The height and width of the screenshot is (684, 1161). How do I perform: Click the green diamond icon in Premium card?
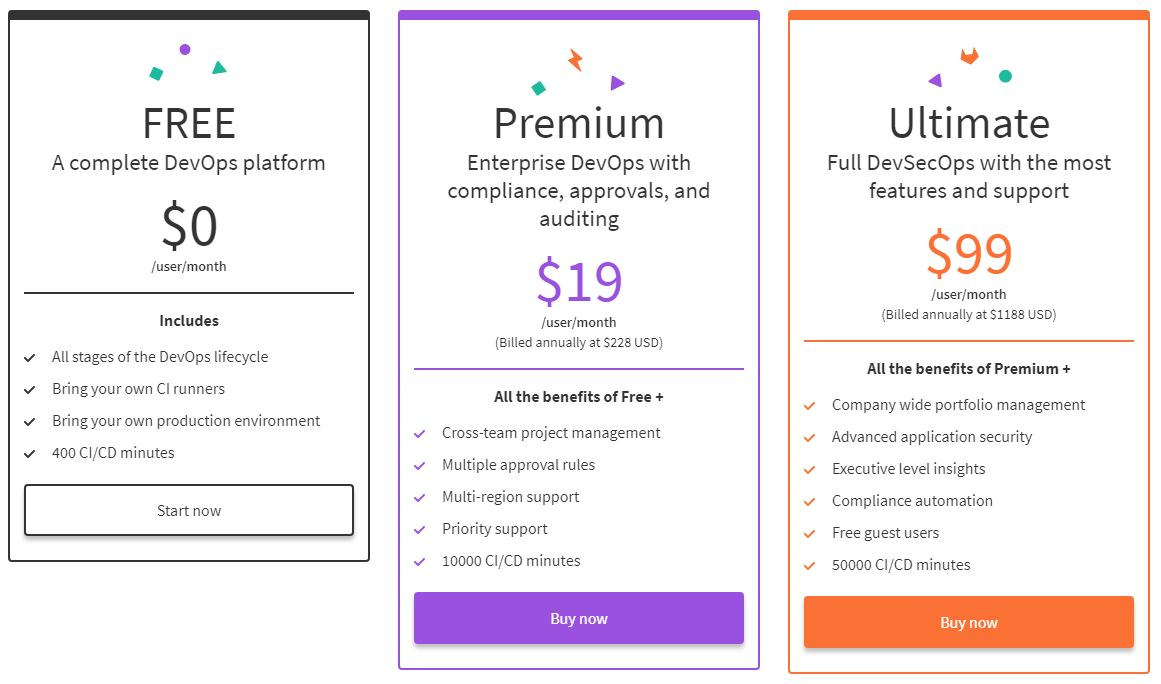(x=539, y=88)
